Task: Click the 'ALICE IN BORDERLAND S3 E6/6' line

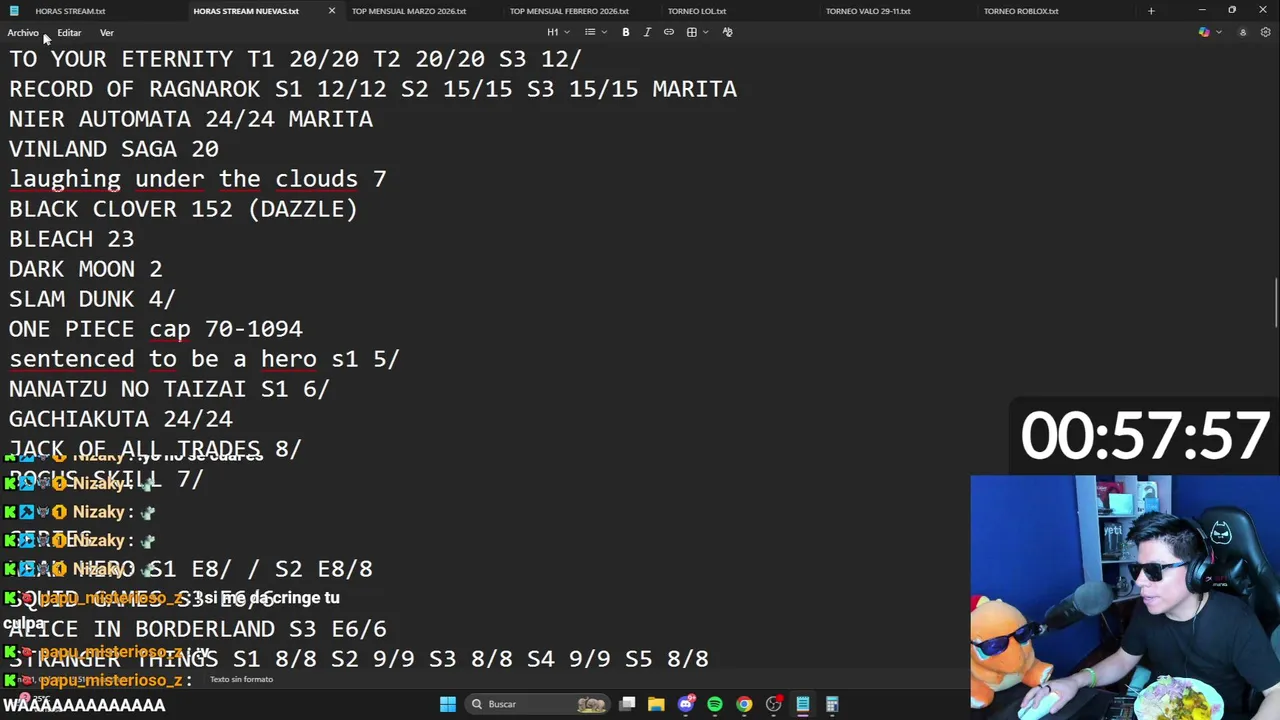Action: pos(198,629)
